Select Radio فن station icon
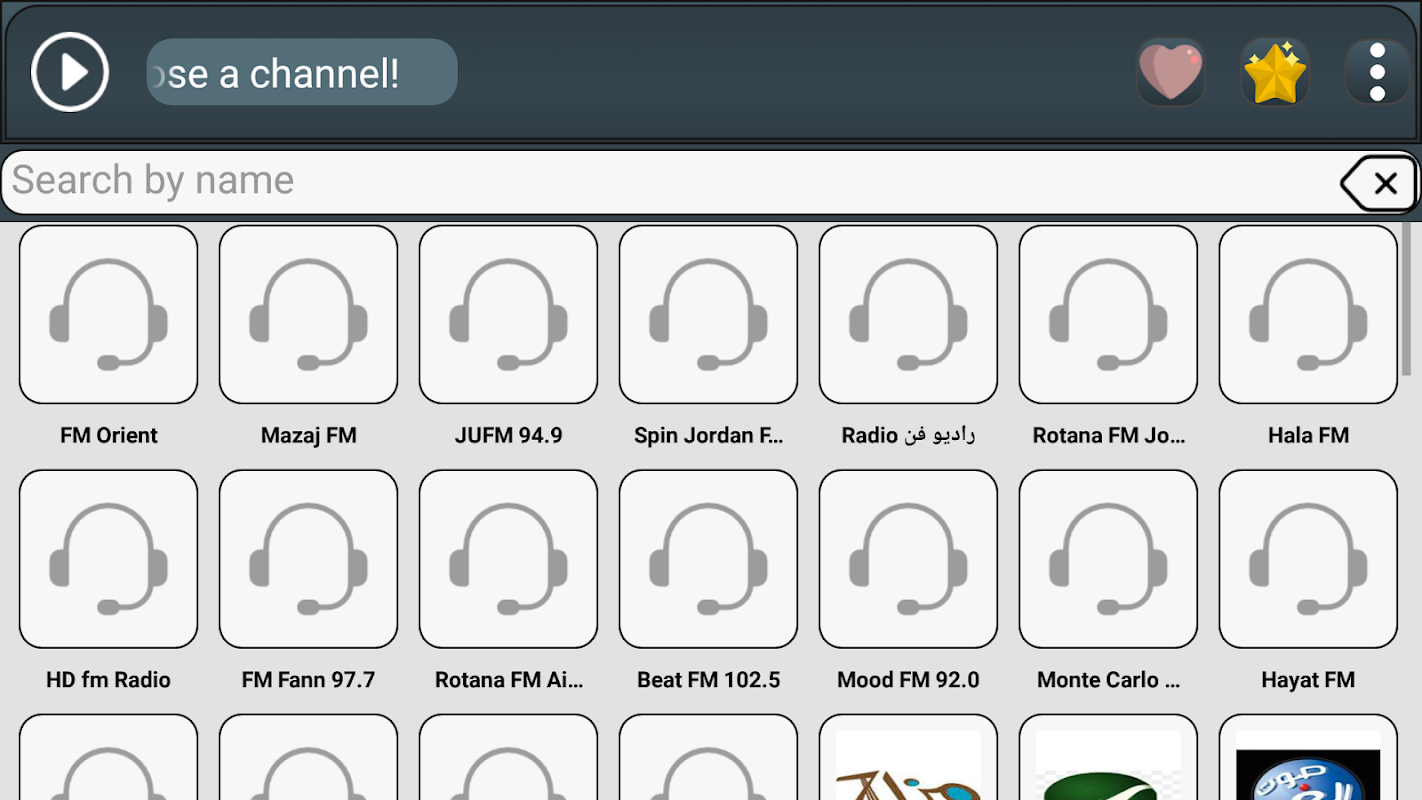 tap(908, 314)
